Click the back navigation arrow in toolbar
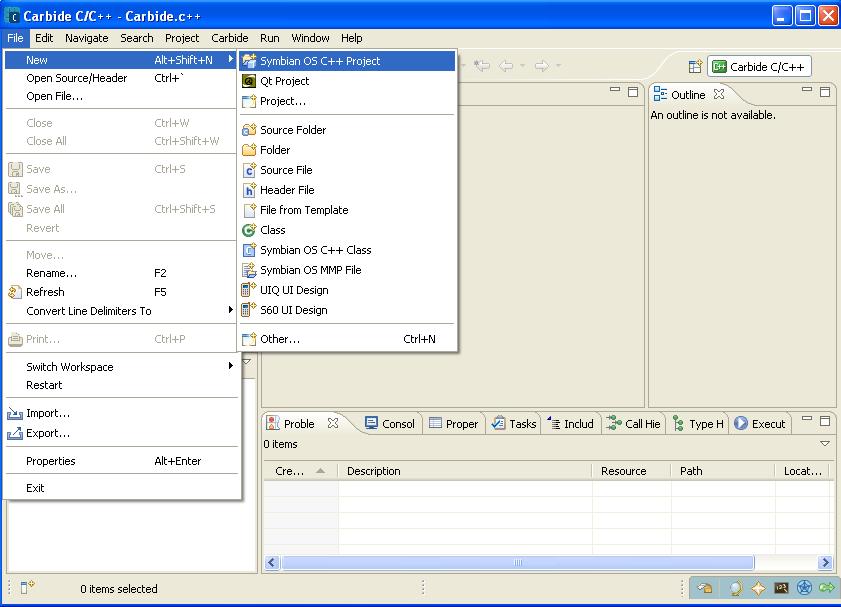This screenshot has width=841, height=607. pos(506,66)
